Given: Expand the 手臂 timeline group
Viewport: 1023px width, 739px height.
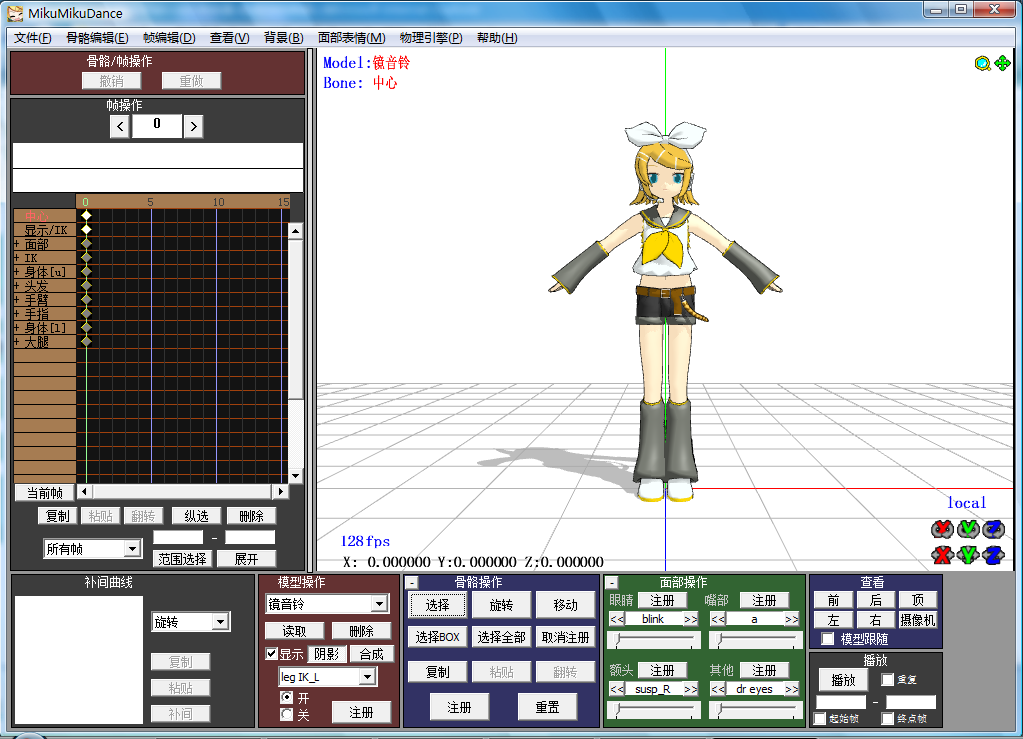Looking at the screenshot, I should tap(16, 299).
